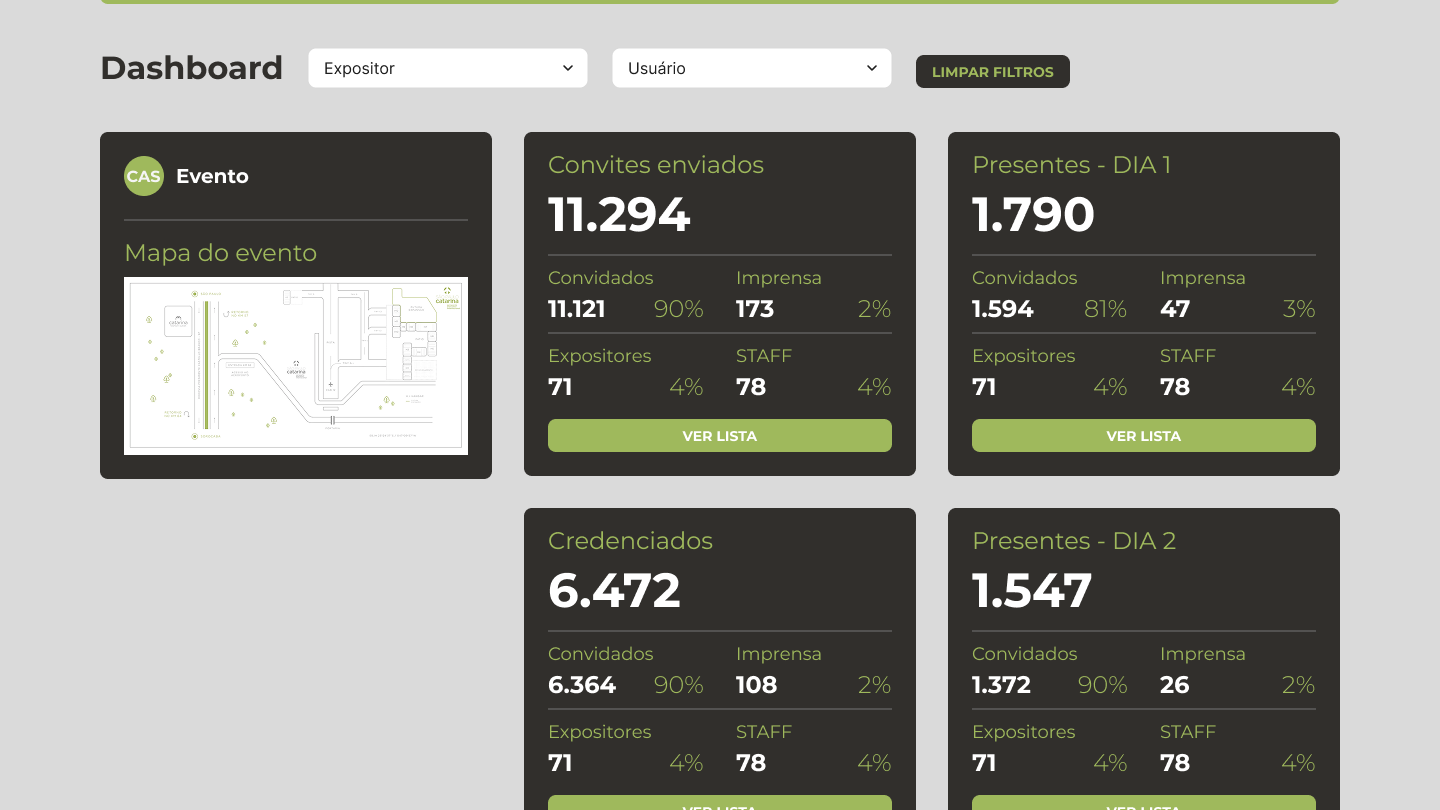Image resolution: width=1440 pixels, height=810 pixels.
Task: Select the total value 1.547
Action: pyautogui.click(x=1032, y=590)
